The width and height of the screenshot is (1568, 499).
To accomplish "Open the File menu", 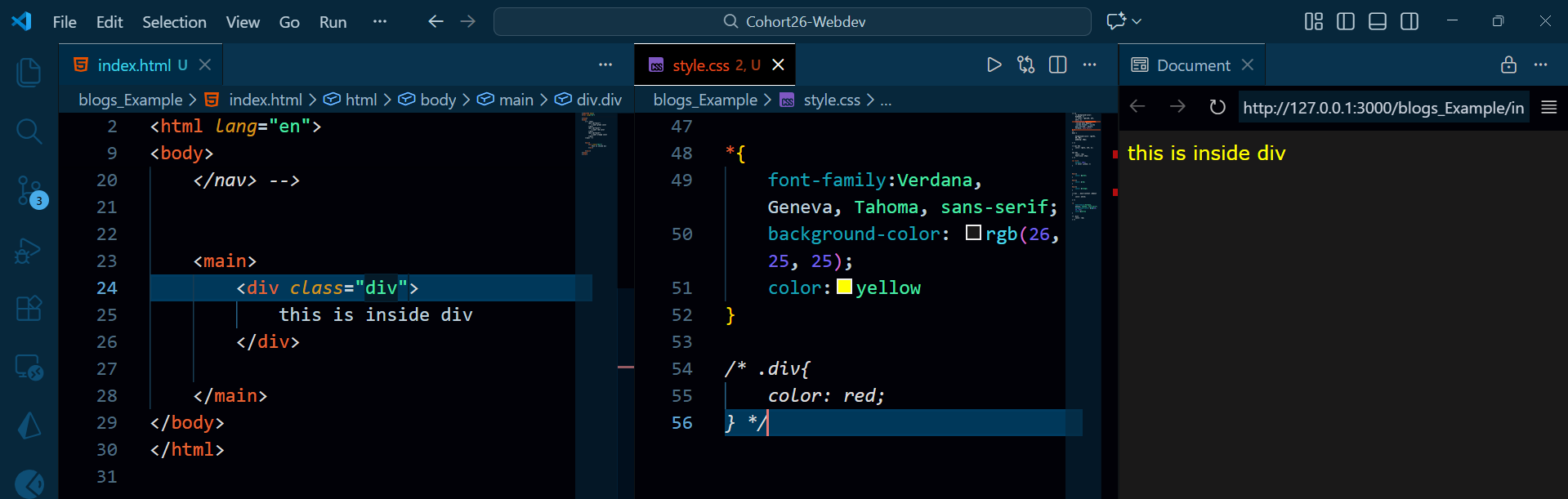I will (x=65, y=22).
